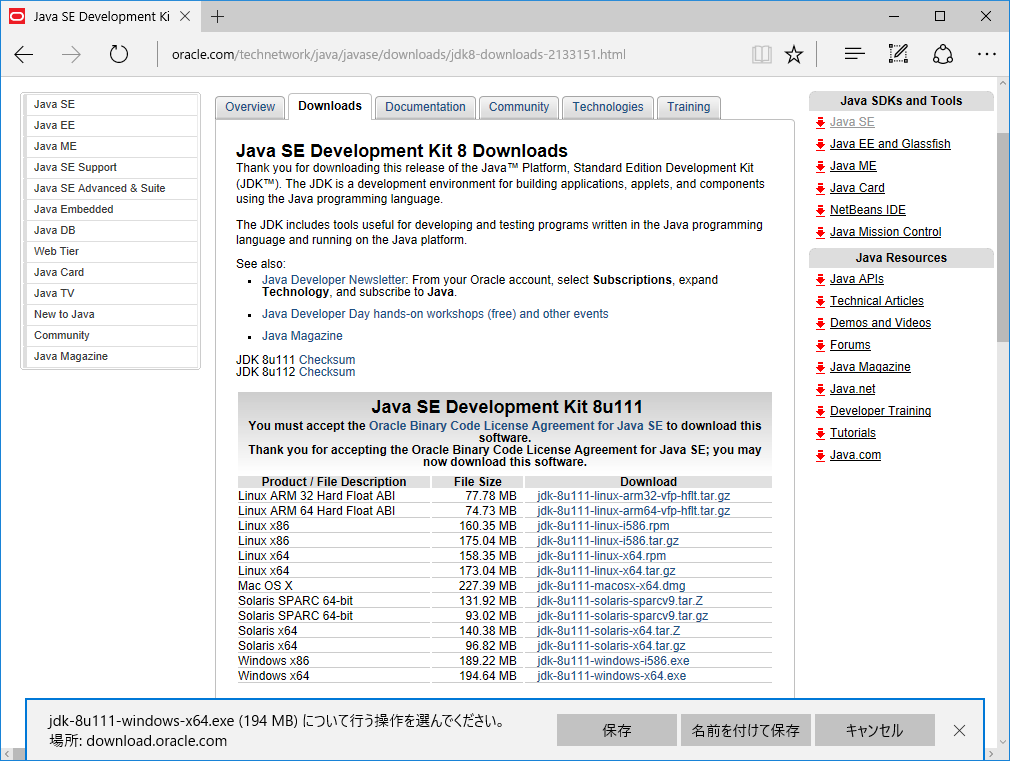The height and width of the screenshot is (761, 1010).
Task: Open the JDK 8u112 Checksum link
Action: (327, 372)
